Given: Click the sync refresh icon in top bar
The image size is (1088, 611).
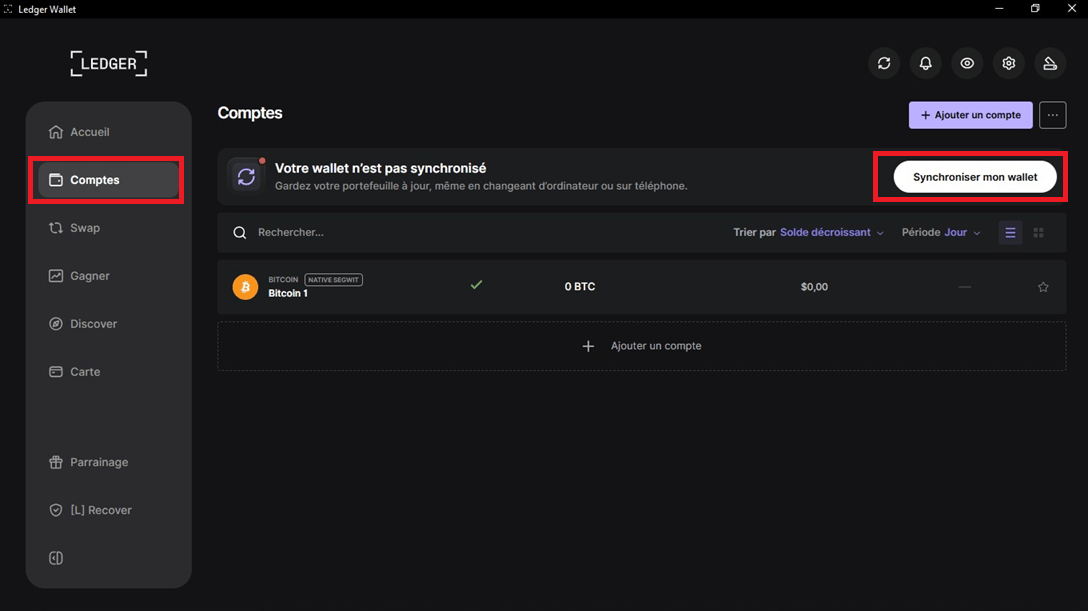Looking at the screenshot, I should pyautogui.click(x=884, y=64).
